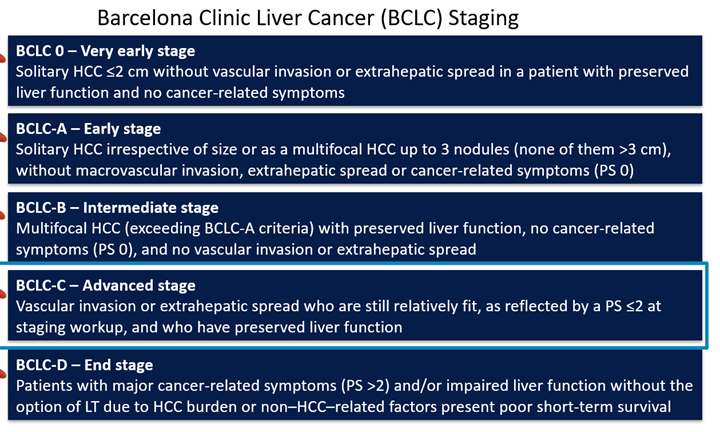Click the red arrow beside BCLC-B
Viewport: 720px width, 432px height.
2,215
